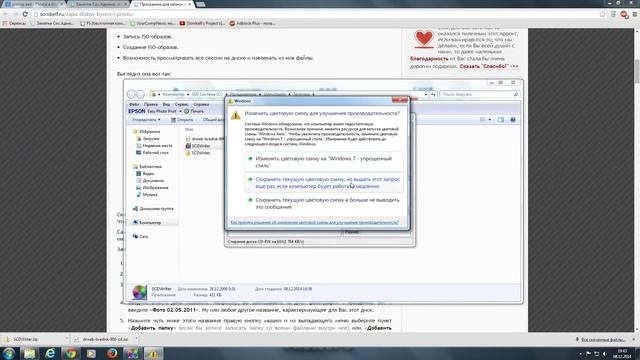This screenshot has height=360, width=640.
Task: Click show all downloads link
Action: pyautogui.click(x=601, y=340)
